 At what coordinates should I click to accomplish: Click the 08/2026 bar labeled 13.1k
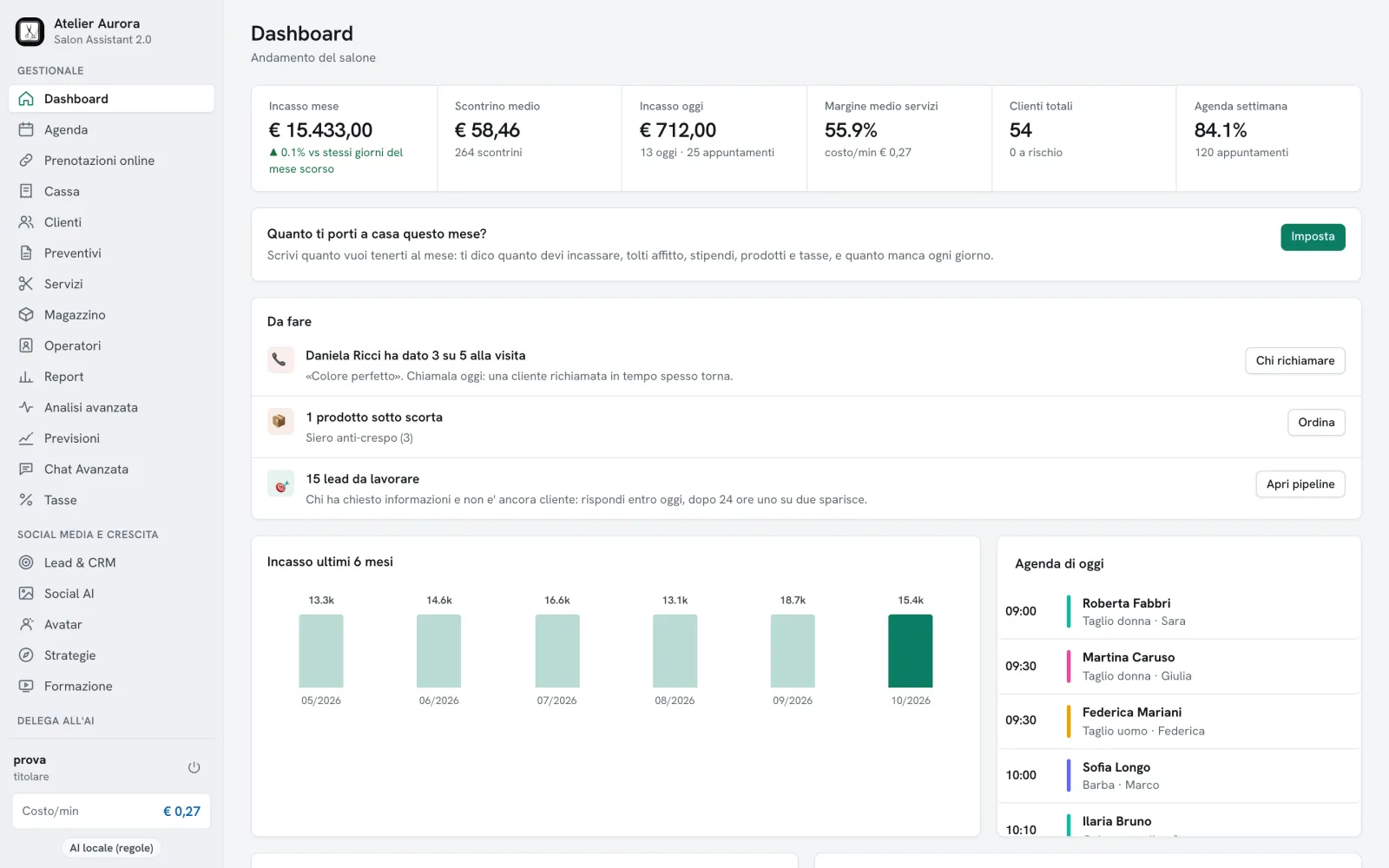pos(675,651)
